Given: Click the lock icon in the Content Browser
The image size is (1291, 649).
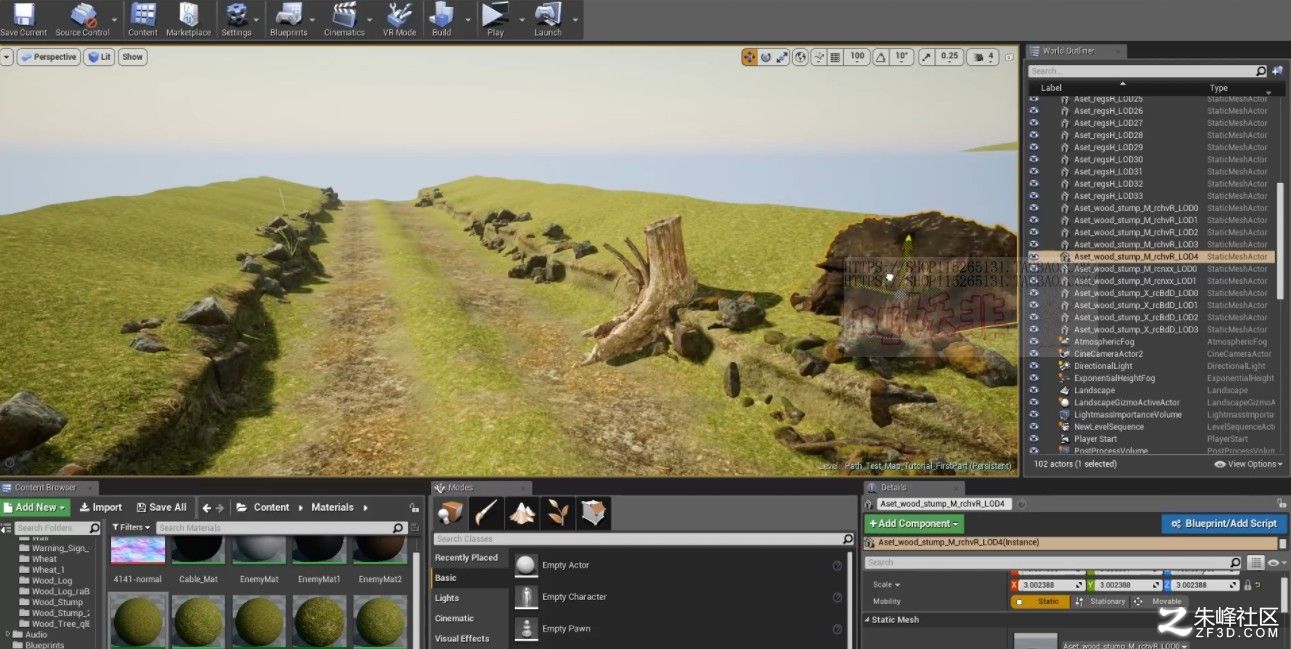Looking at the screenshot, I should click(414, 507).
